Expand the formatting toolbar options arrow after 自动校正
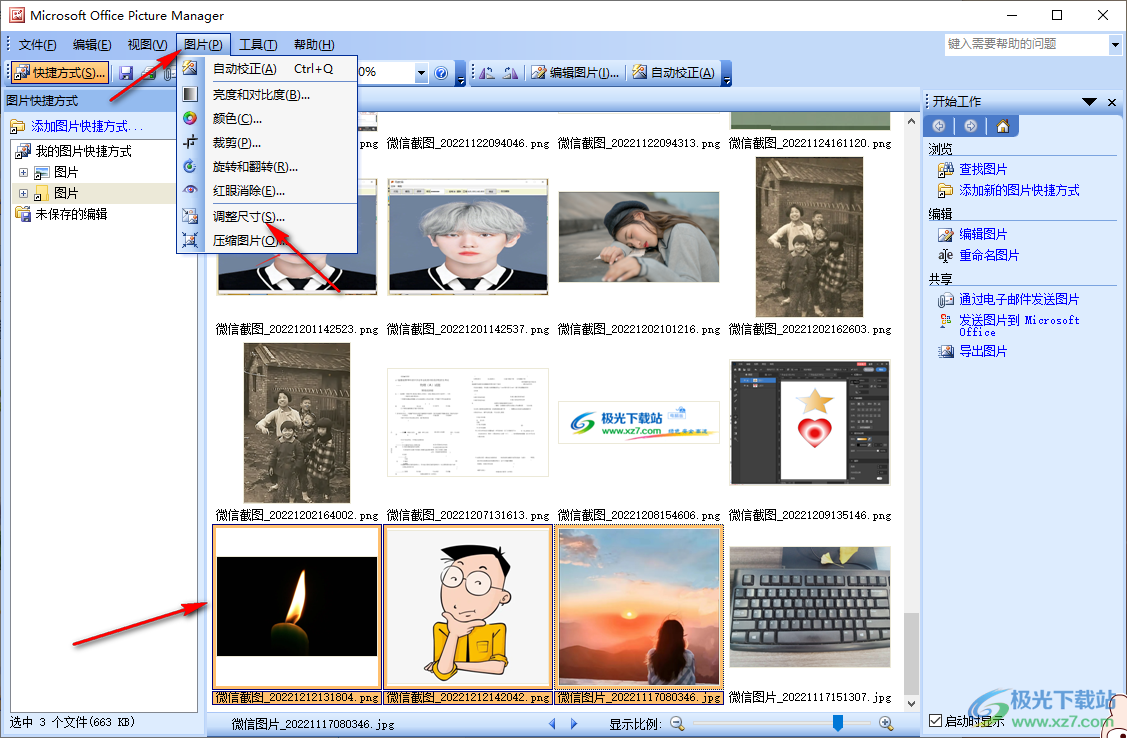The image size is (1127, 738). point(727,73)
